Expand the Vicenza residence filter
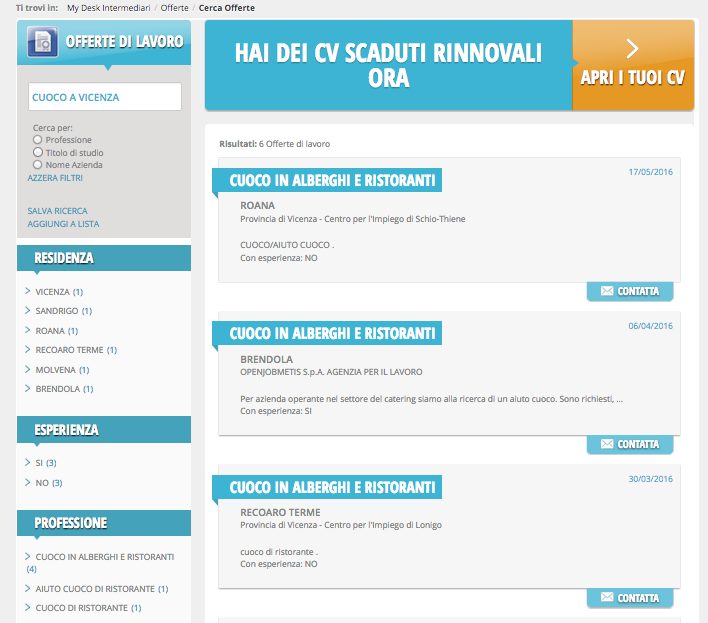This screenshot has height=623, width=708. tap(53, 292)
